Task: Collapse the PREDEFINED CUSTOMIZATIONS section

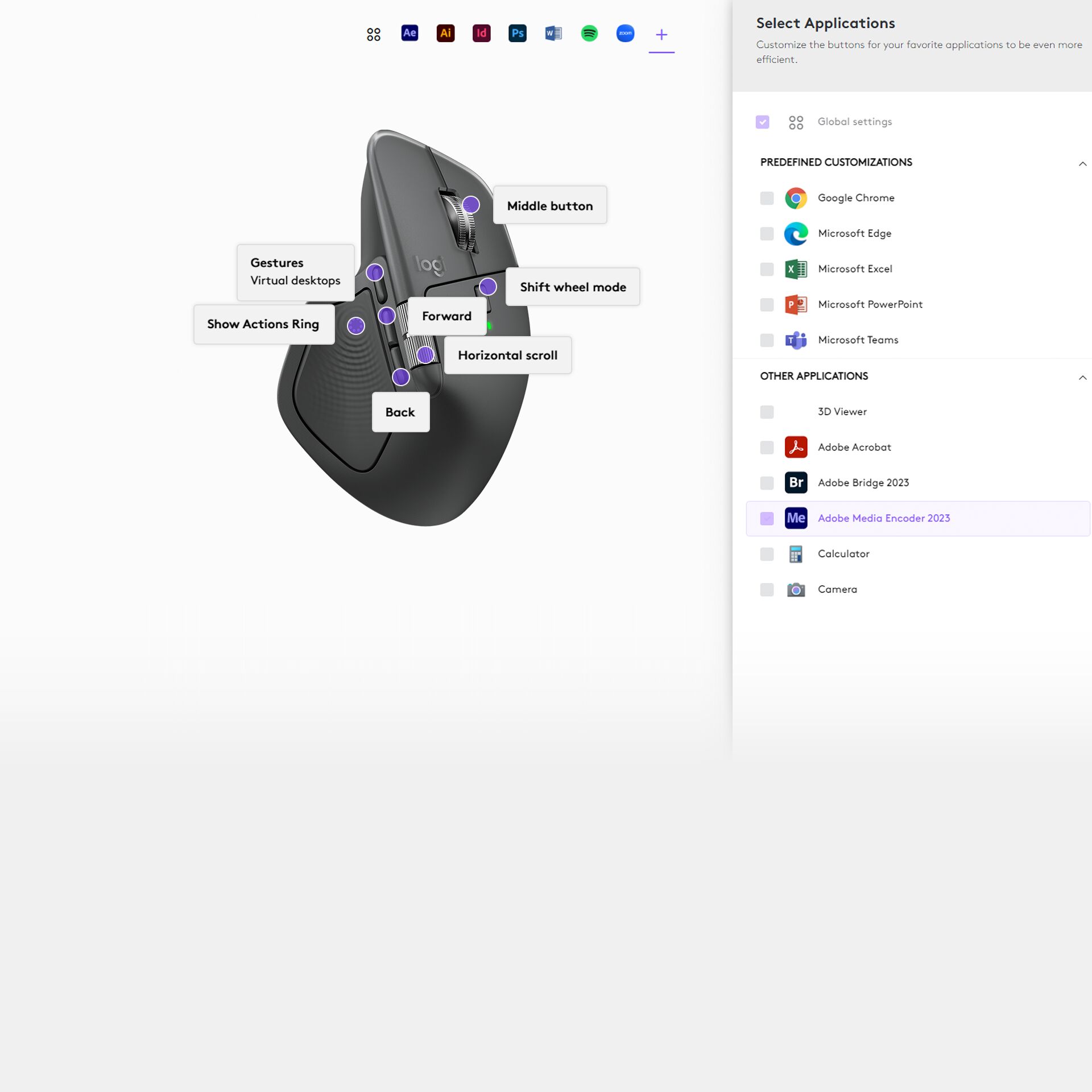Action: (x=1082, y=163)
